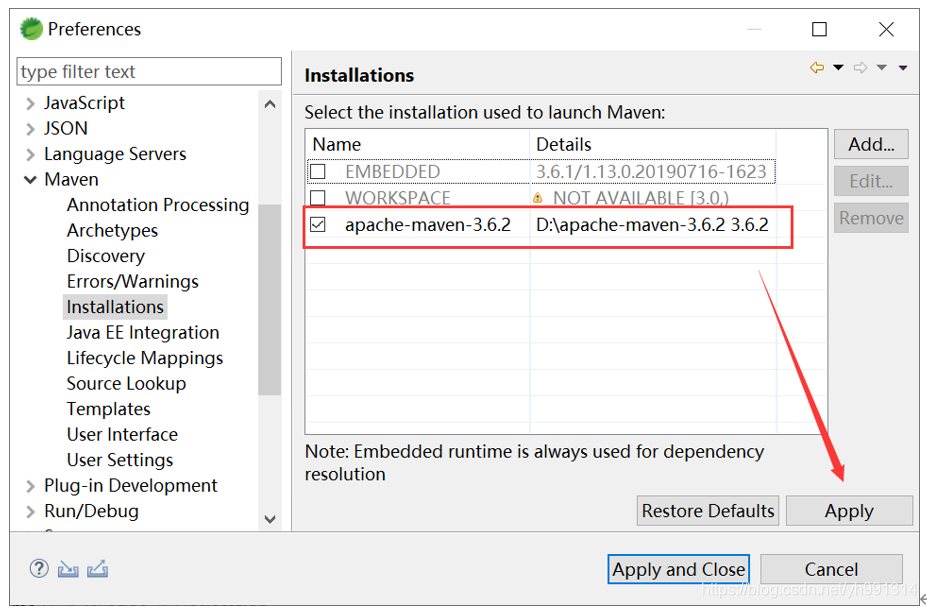Screen dimensions: 927x608
Task: Click the Preferences window app icon
Action: tap(31, 29)
